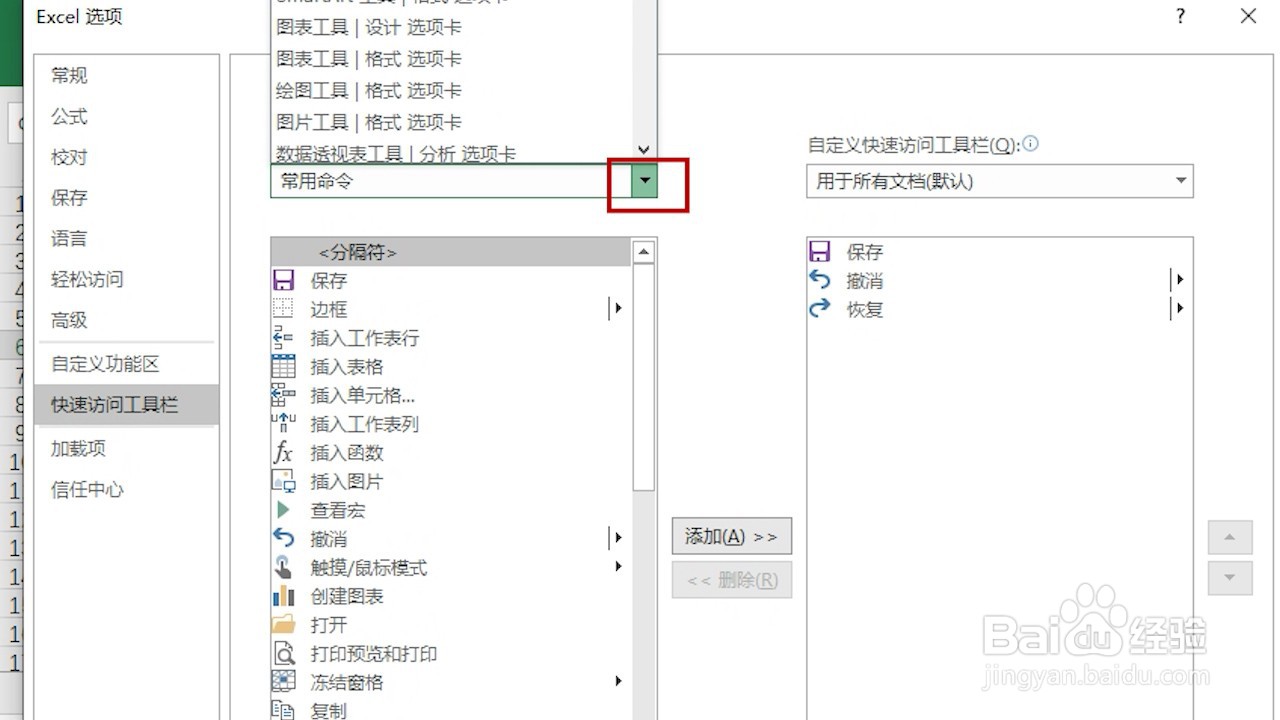1280x720 pixels.
Task: Click the 添加(A) button
Action: [x=731, y=536]
